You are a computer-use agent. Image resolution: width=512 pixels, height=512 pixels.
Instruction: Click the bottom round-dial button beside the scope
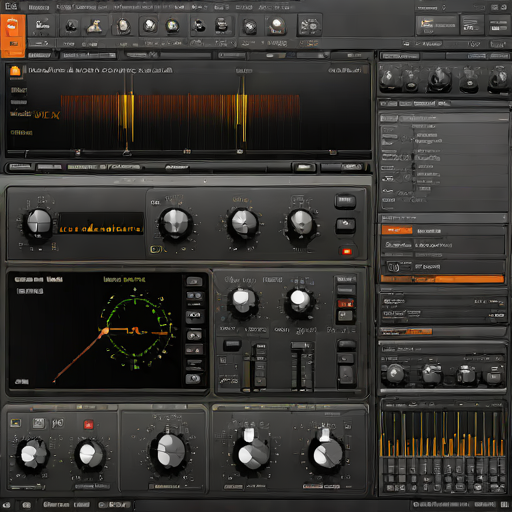[193, 378]
